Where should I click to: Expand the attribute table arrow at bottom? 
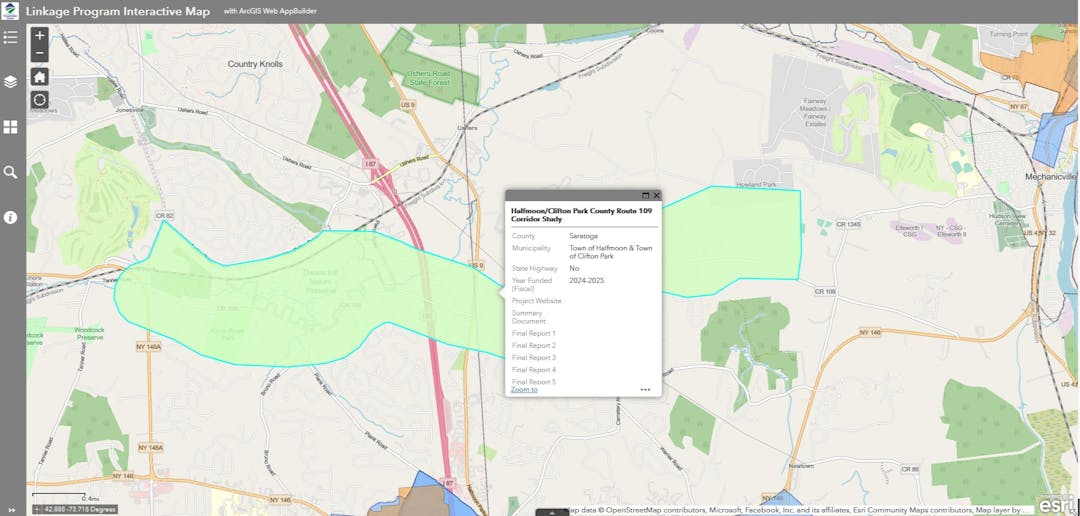coord(550,512)
